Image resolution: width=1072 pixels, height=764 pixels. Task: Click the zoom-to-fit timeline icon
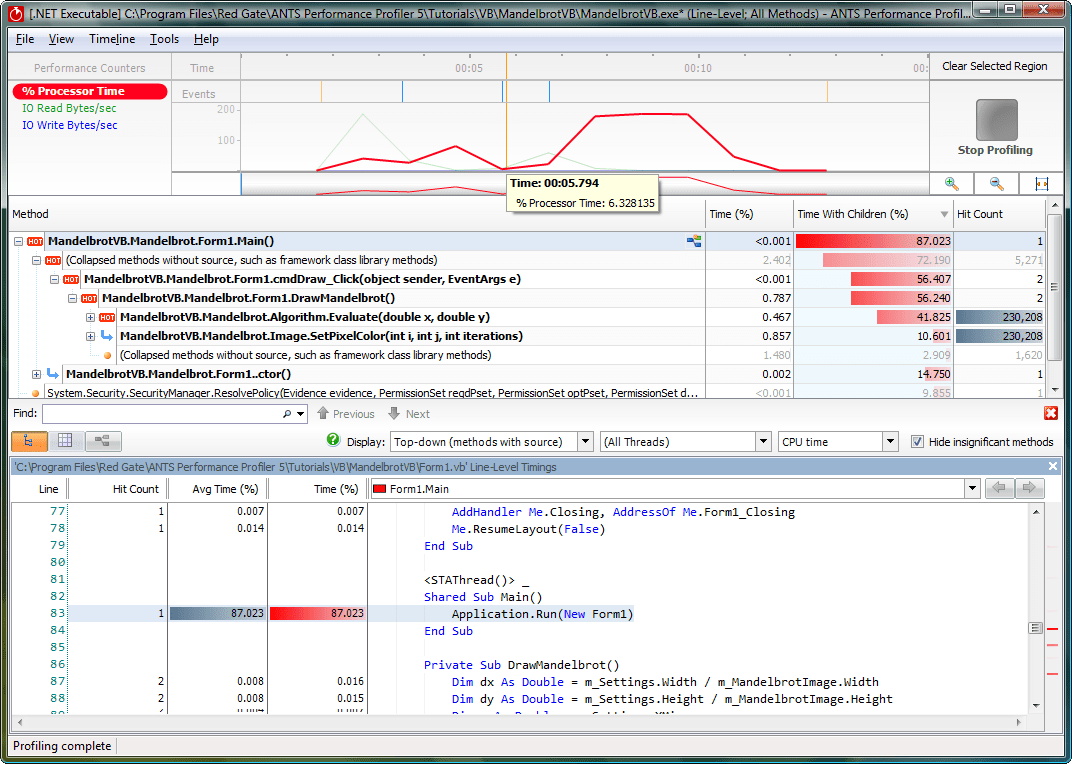[x=1041, y=184]
